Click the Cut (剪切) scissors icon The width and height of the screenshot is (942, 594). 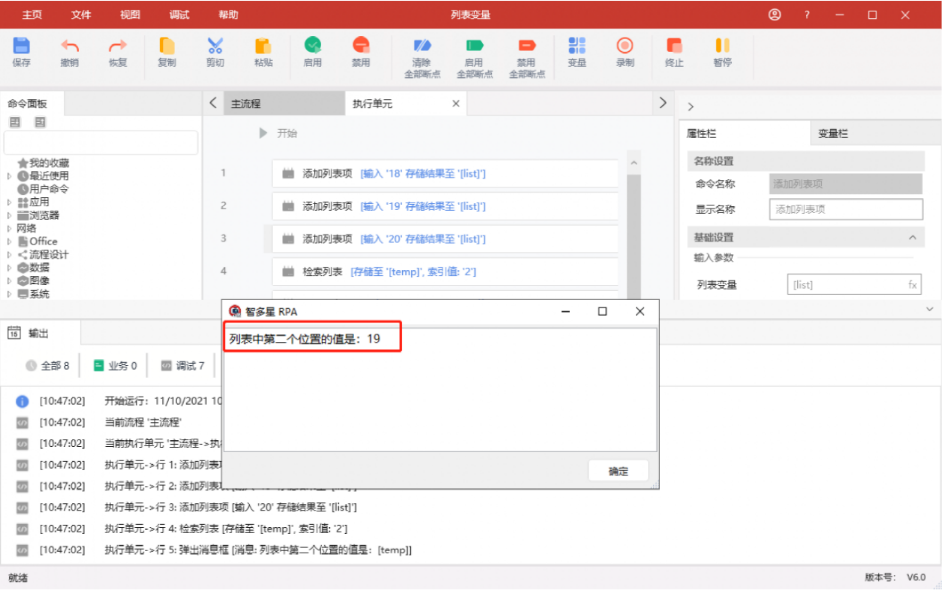tap(215, 47)
